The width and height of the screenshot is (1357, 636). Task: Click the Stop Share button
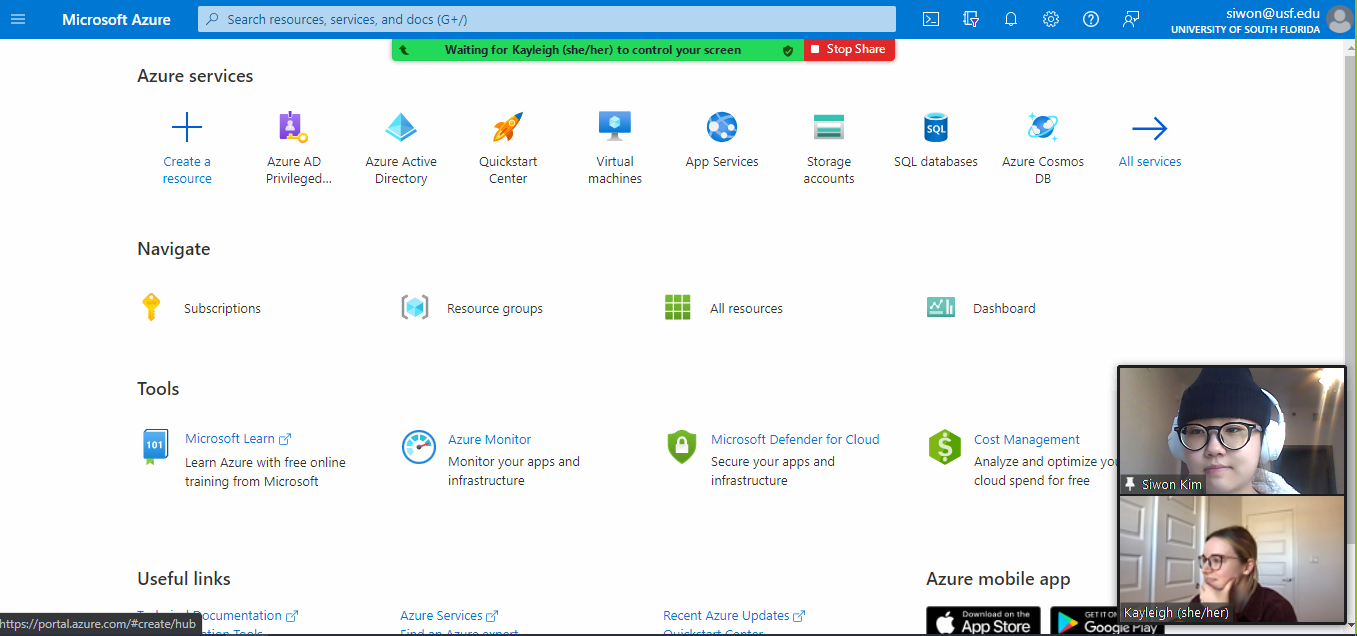coord(849,49)
